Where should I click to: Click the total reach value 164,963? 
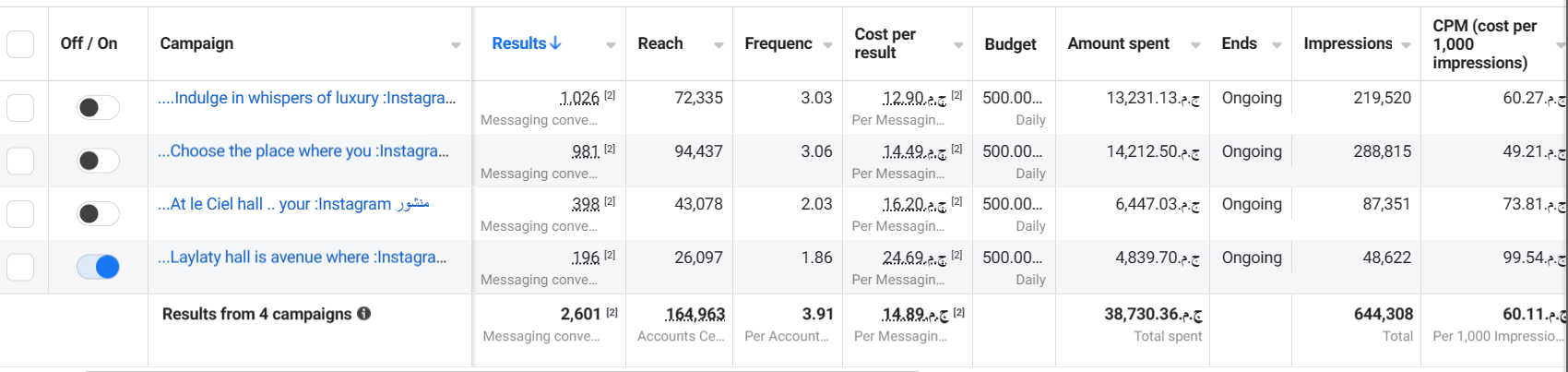click(x=695, y=315)
